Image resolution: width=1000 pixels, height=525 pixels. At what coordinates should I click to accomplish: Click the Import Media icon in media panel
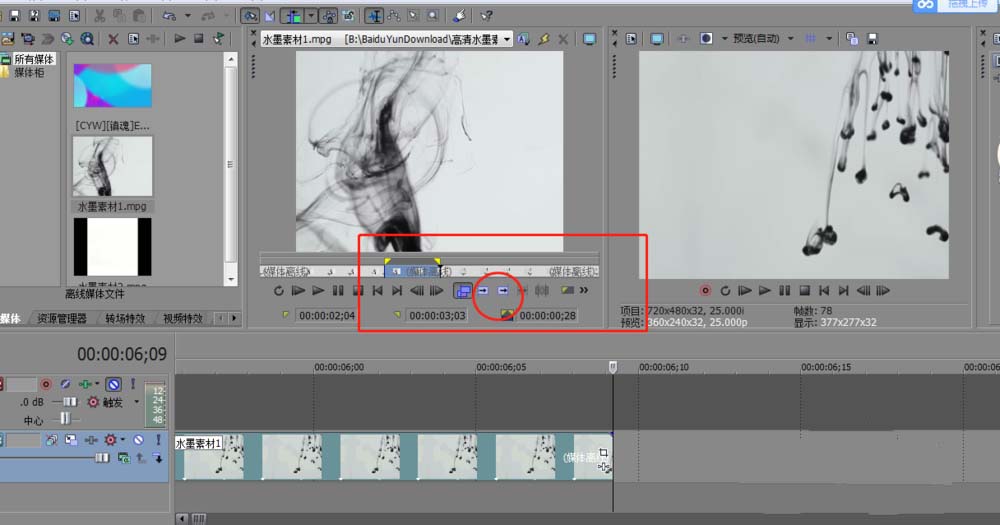click(8, 39)
